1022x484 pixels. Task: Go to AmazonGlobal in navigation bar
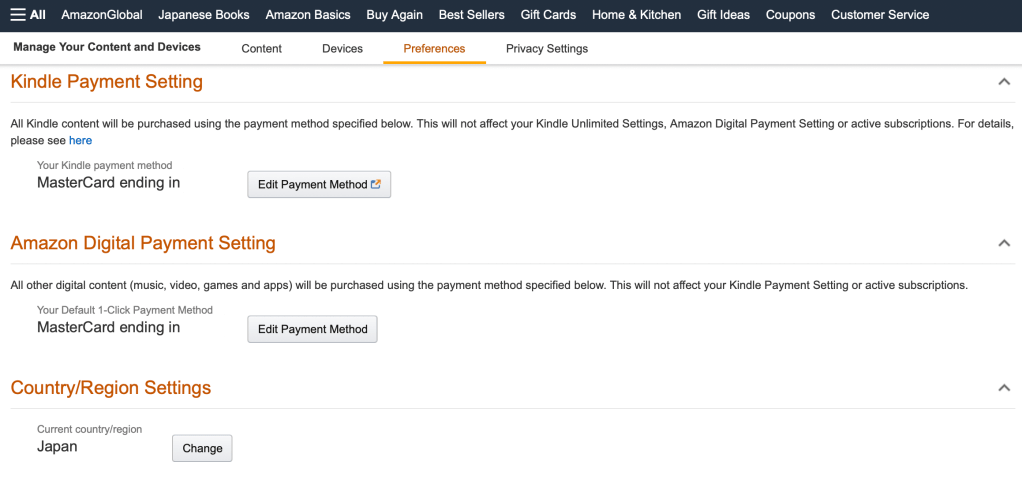[x=102, y=15]
